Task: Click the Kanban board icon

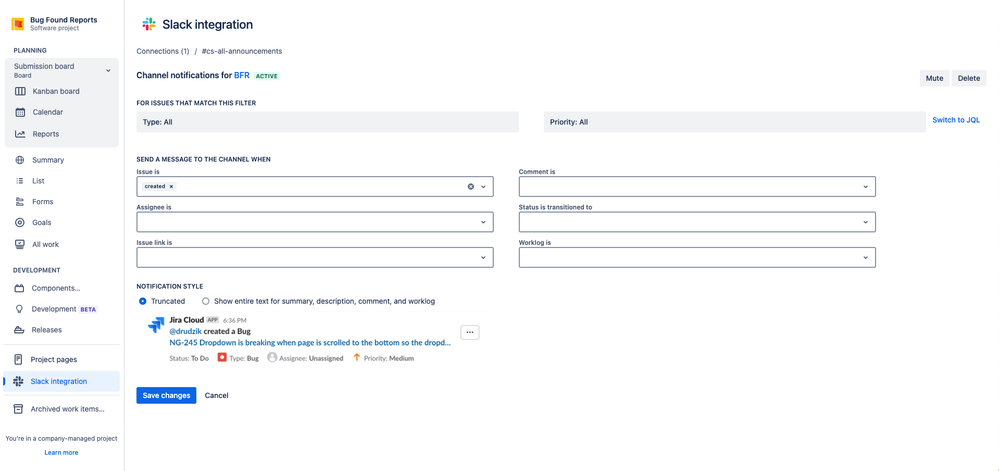Action: click(20, 91)
